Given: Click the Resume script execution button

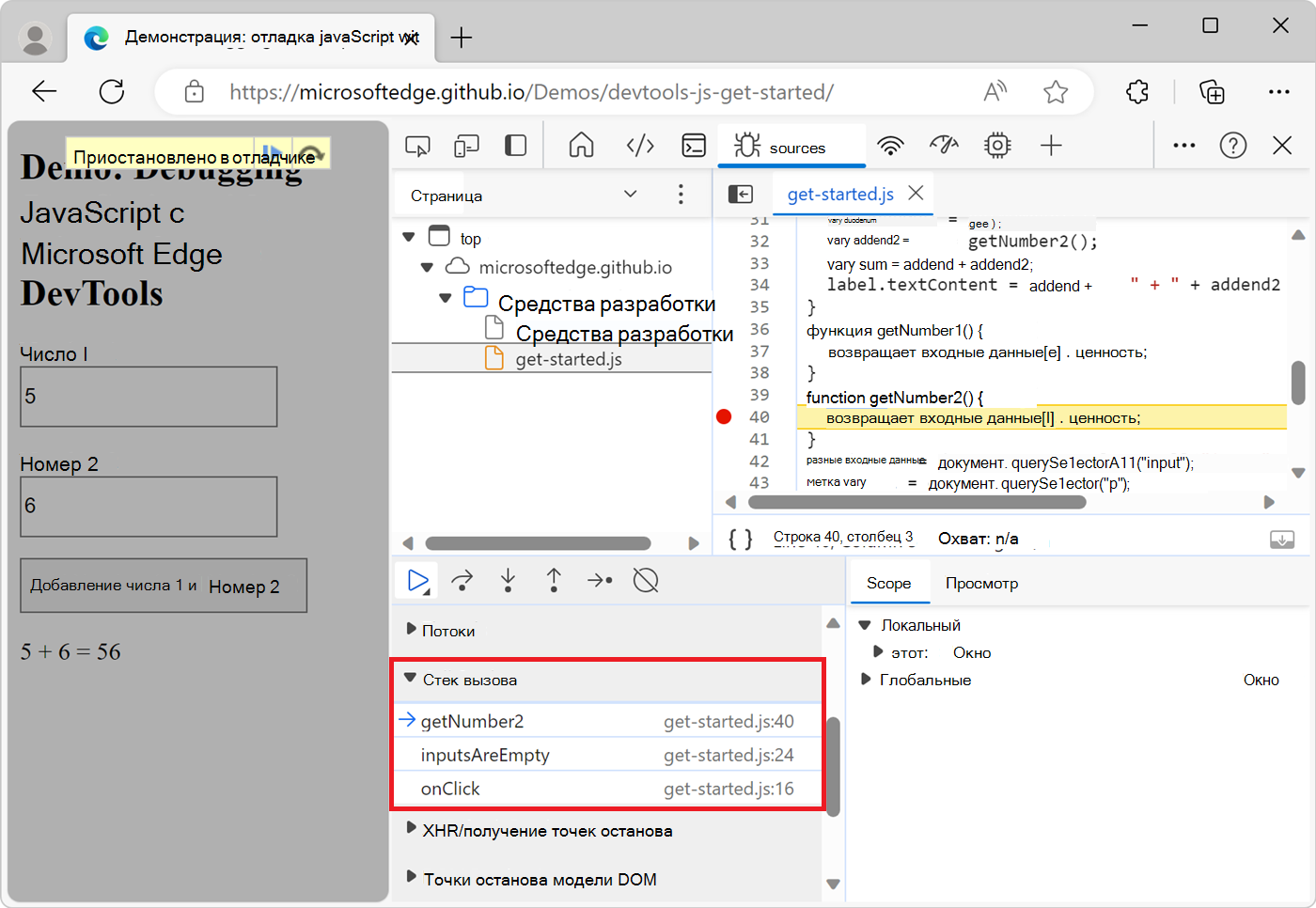Looking at the screenshot, I should 417,581.
